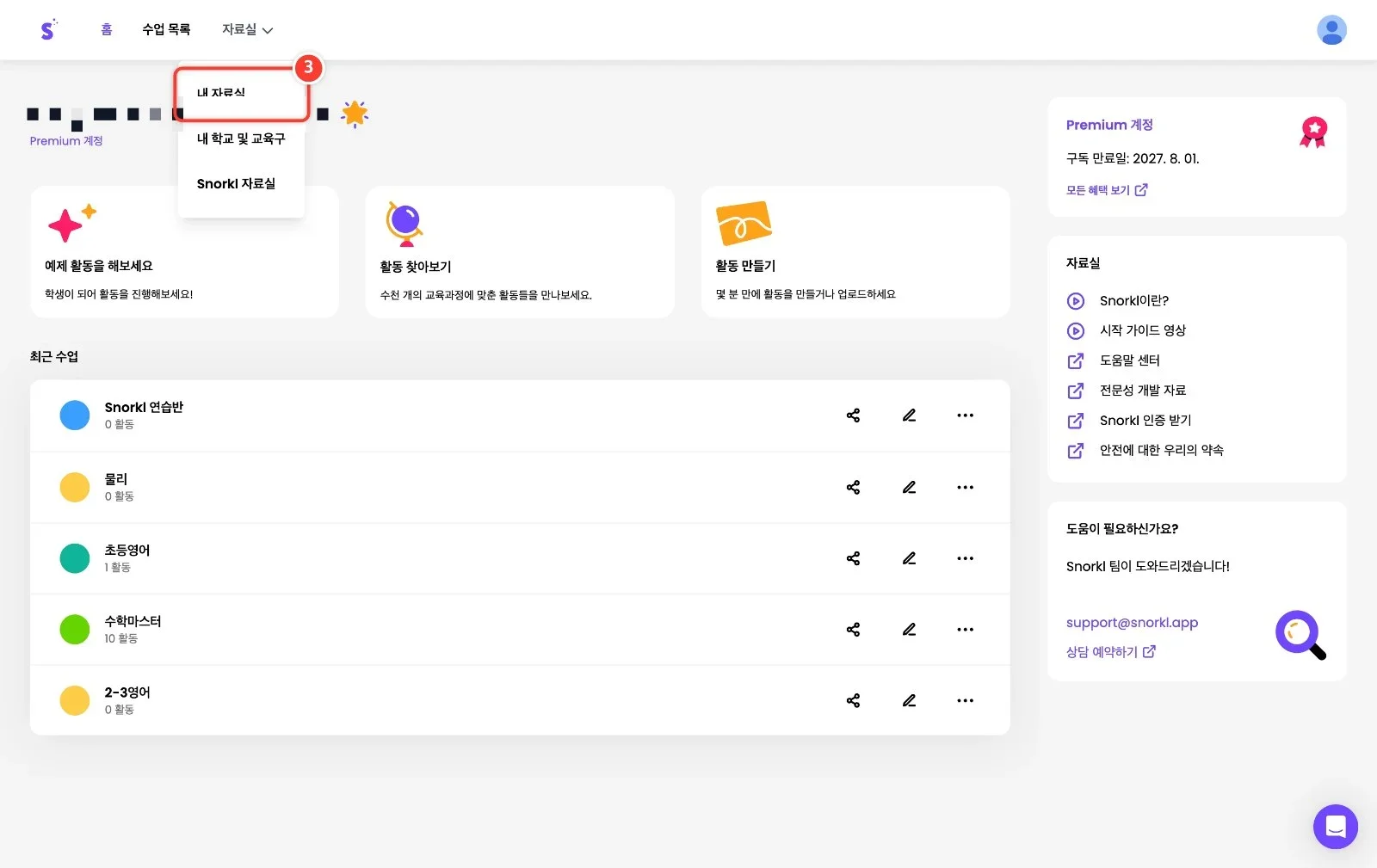Click the orange star icon by name

(x=355, y=114)
